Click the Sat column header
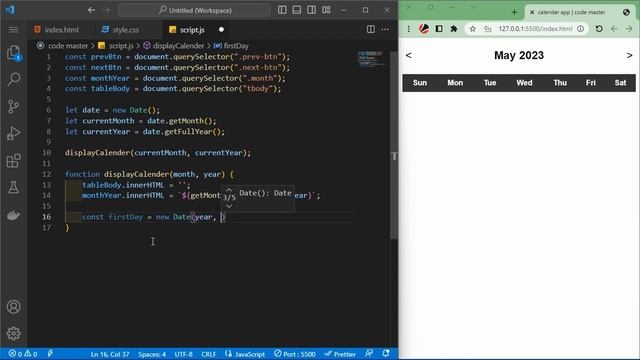 [x=620, y=83]
